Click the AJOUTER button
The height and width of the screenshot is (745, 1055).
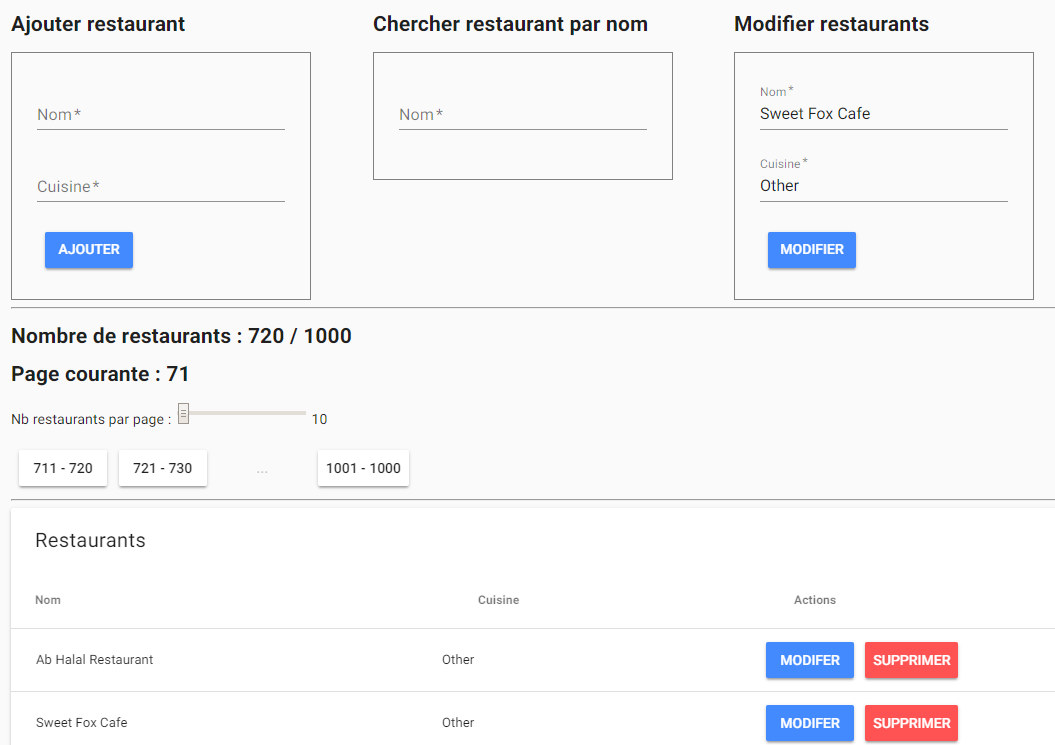[x=89, y=250]
